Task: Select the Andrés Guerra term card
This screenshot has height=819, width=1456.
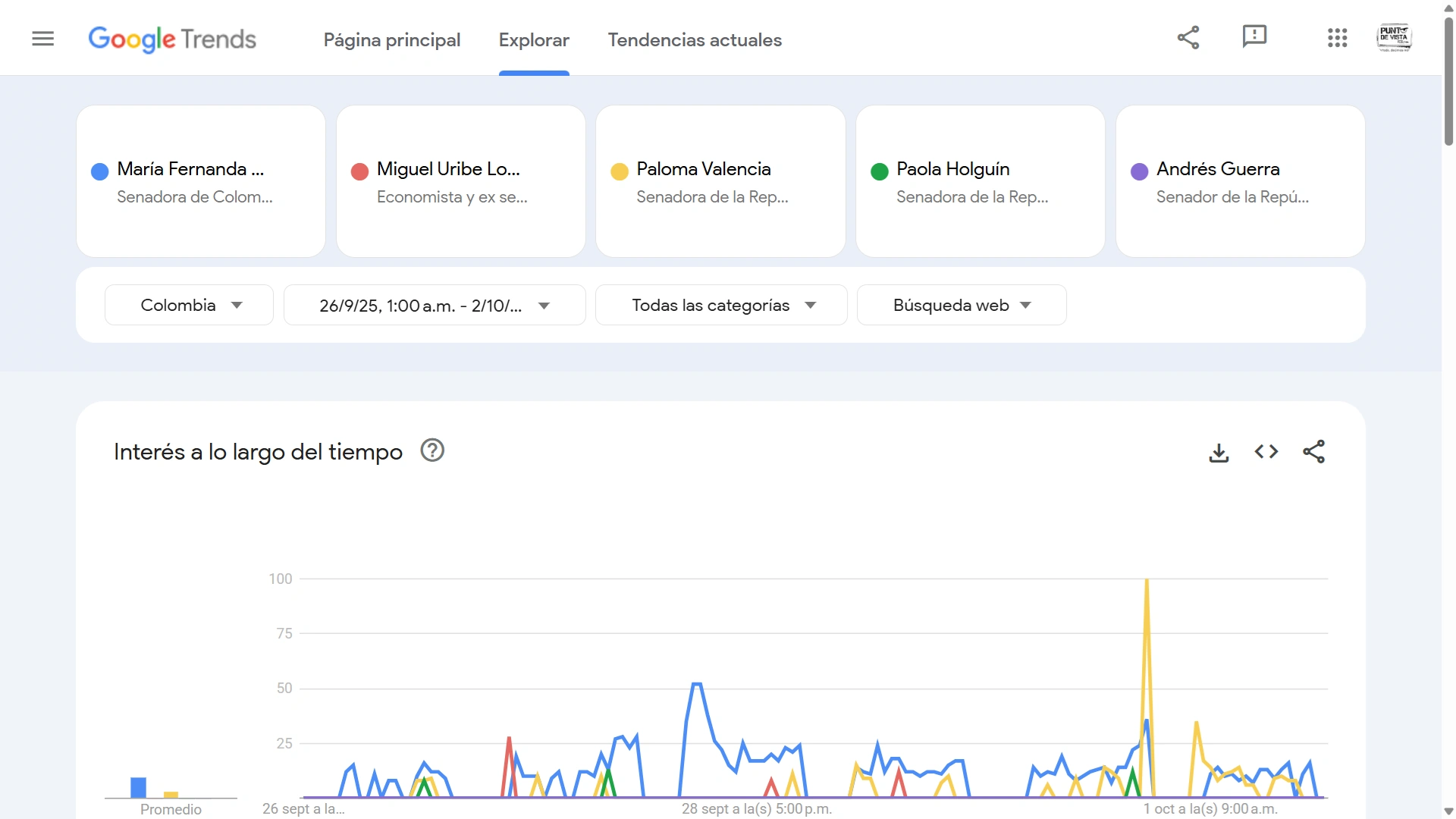Action: [x=1240, y=181]
